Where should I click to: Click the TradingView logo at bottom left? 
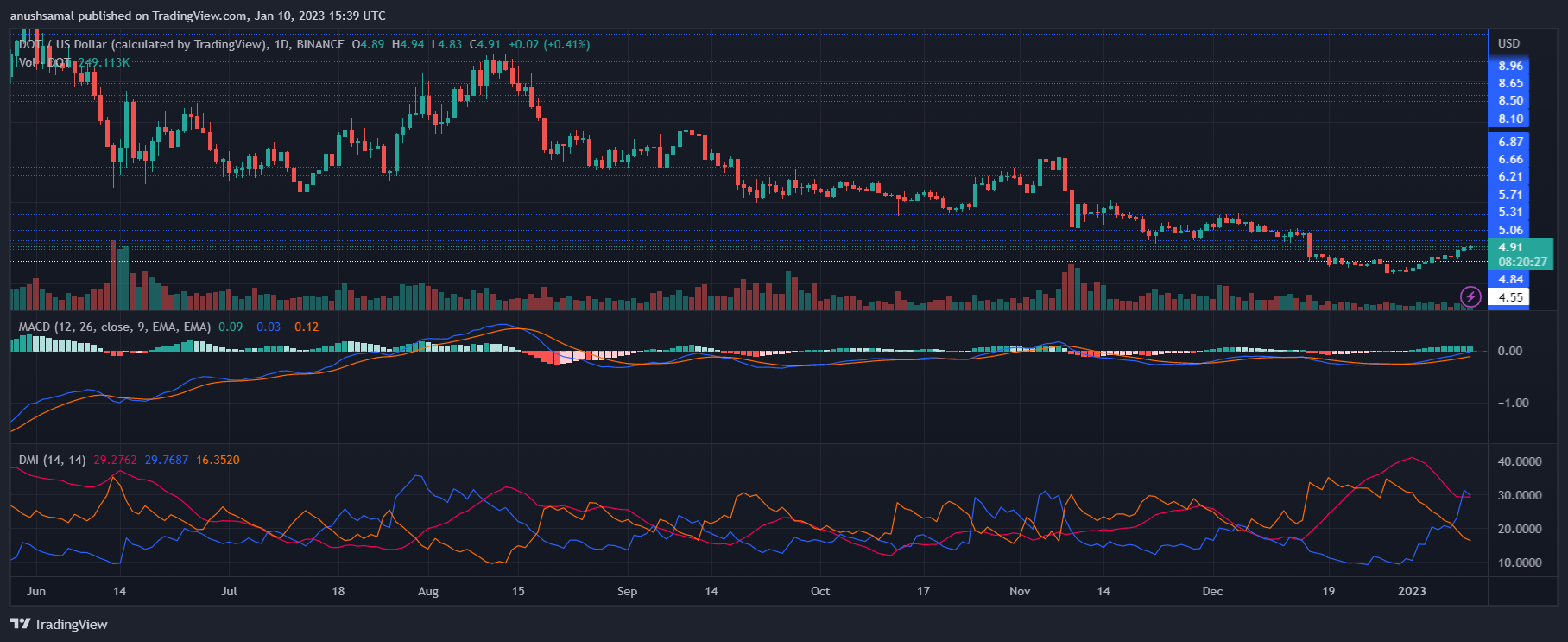click(x=59, y=624)
